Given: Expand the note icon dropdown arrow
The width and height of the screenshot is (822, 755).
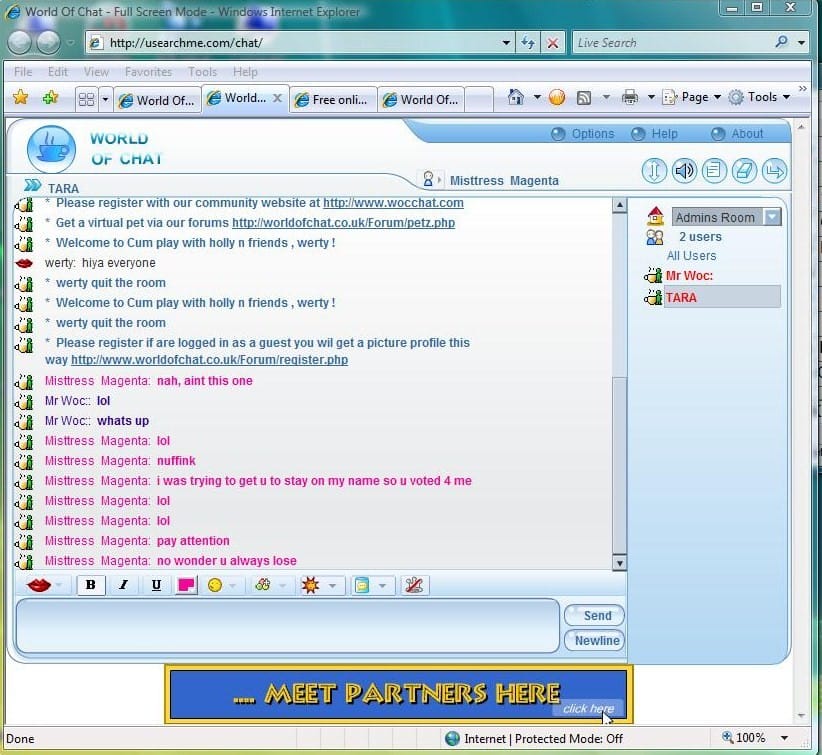Looking at the screenshot, I should [x=383, y=585].
